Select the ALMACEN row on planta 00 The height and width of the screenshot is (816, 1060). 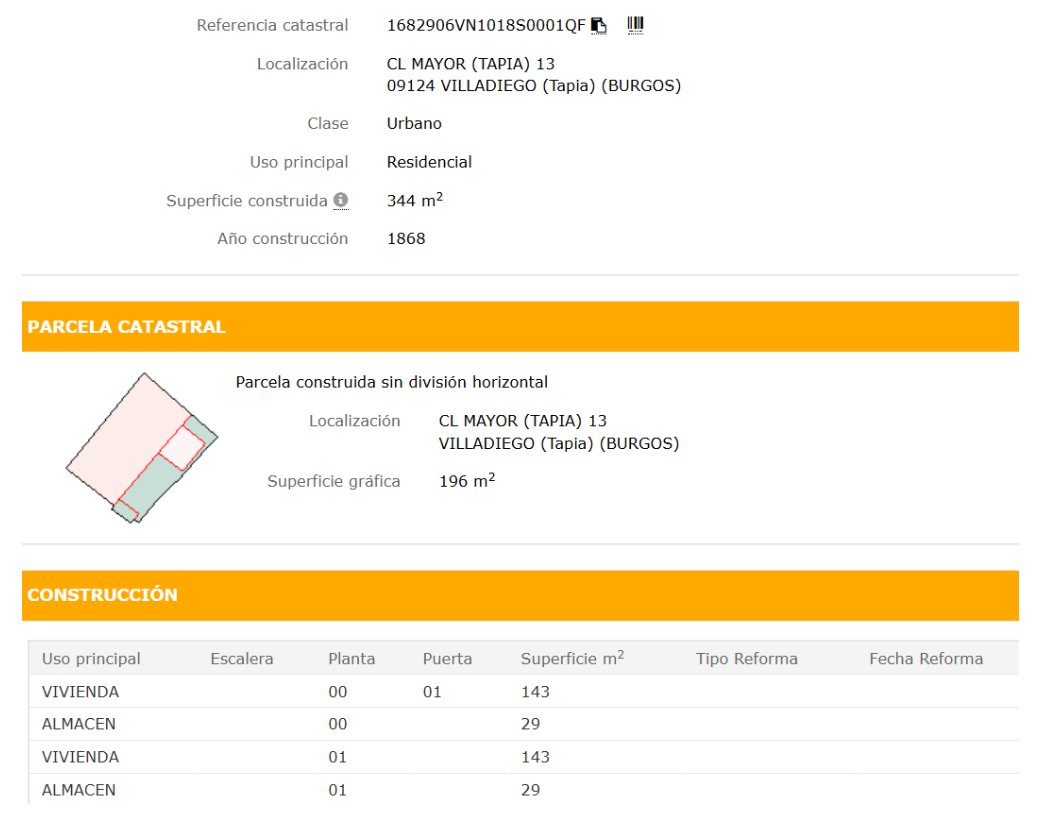click(78, 724)
